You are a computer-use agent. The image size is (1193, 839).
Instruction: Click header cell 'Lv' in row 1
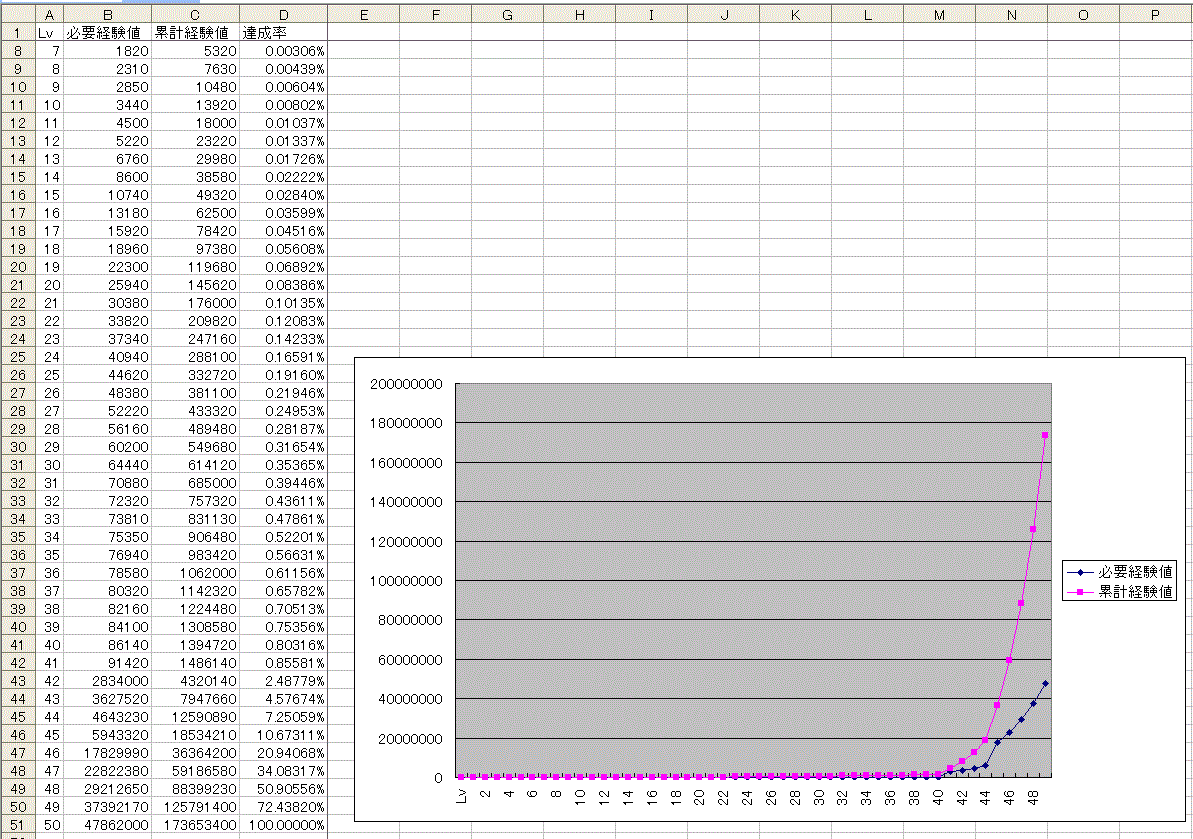[49, 33]
